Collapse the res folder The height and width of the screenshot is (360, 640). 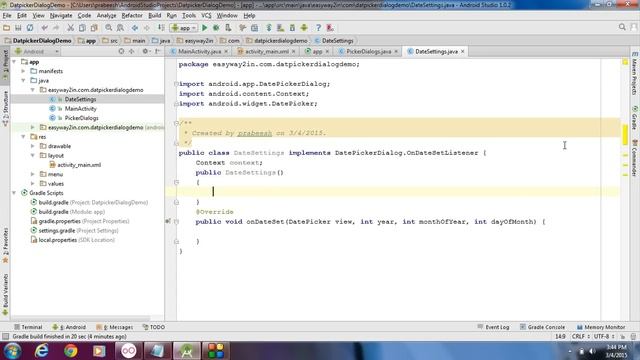pos(24,137)
